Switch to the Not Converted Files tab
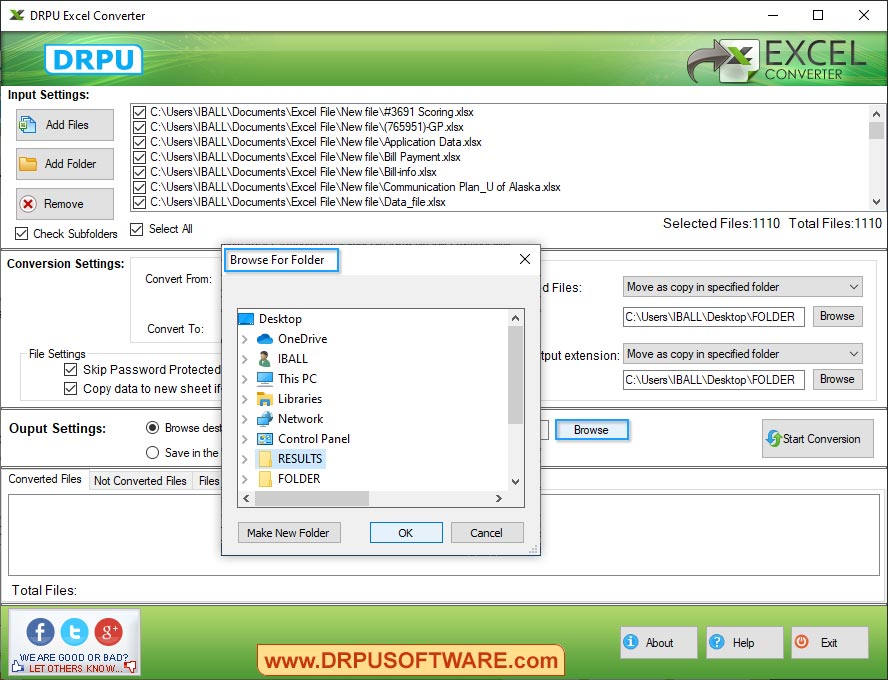Screen dimensions: 888x680 point(140,480)
